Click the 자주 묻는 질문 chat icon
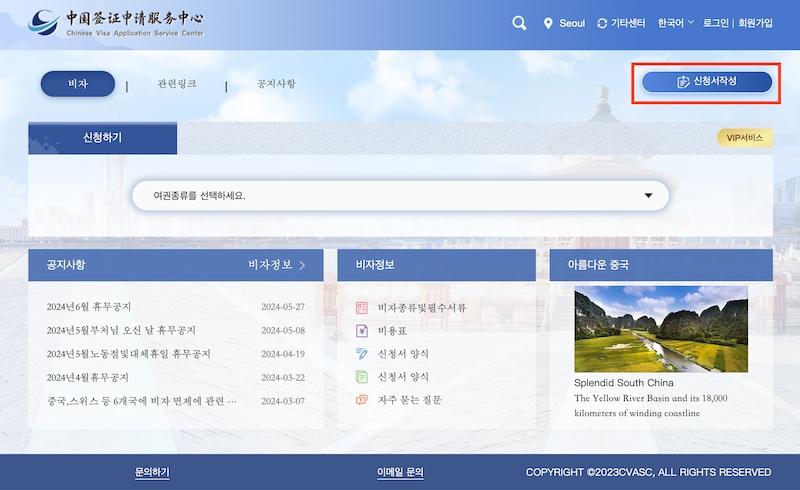 tap(362, 400)
